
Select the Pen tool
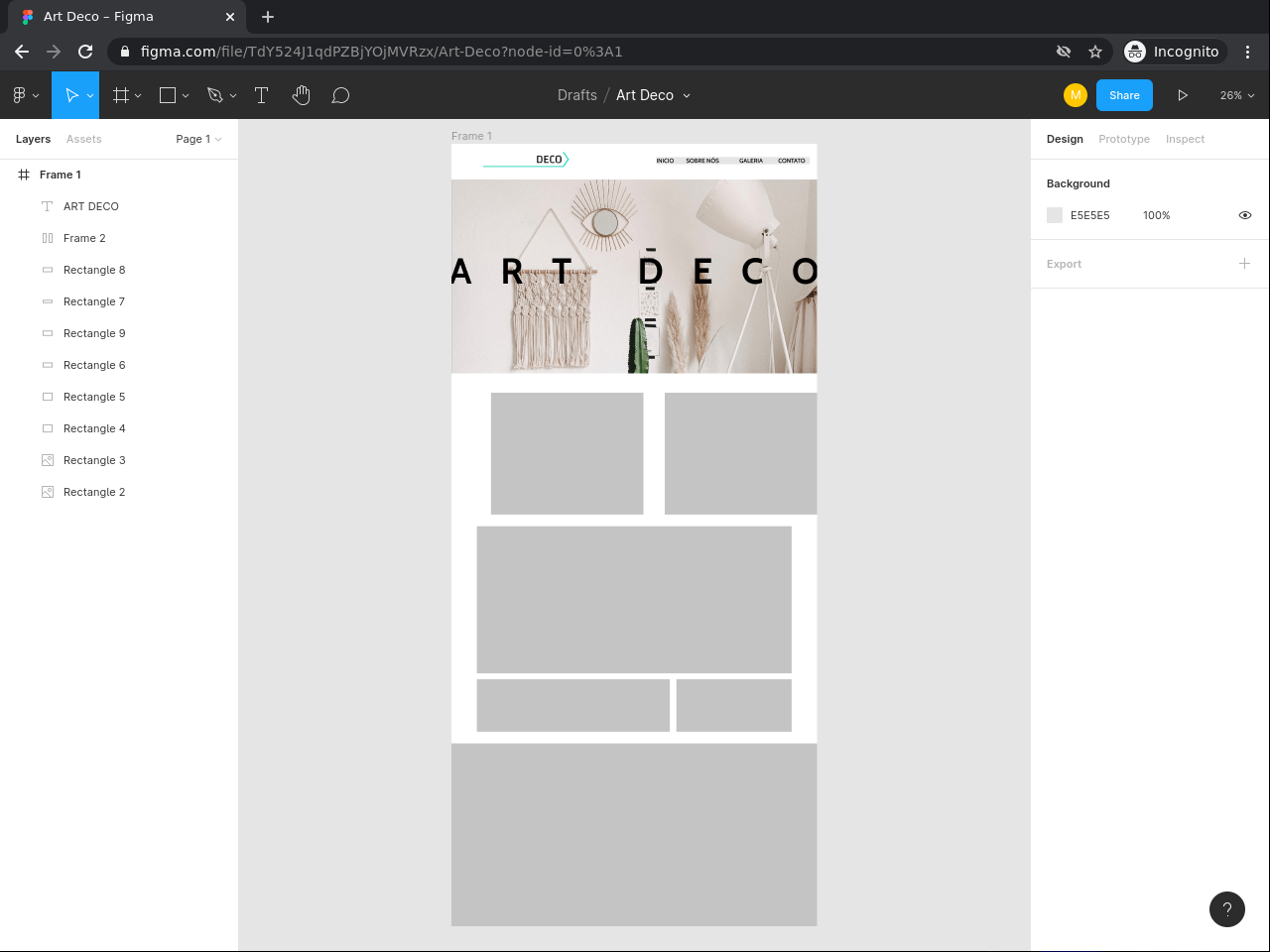click(x=214, y=95)
